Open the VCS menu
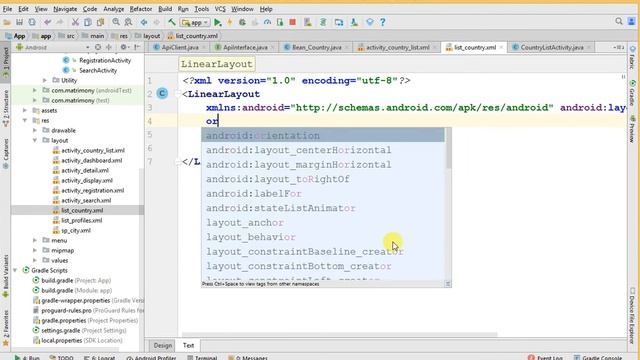The width and height of the screenshot is (640, 360). (220, 9)
